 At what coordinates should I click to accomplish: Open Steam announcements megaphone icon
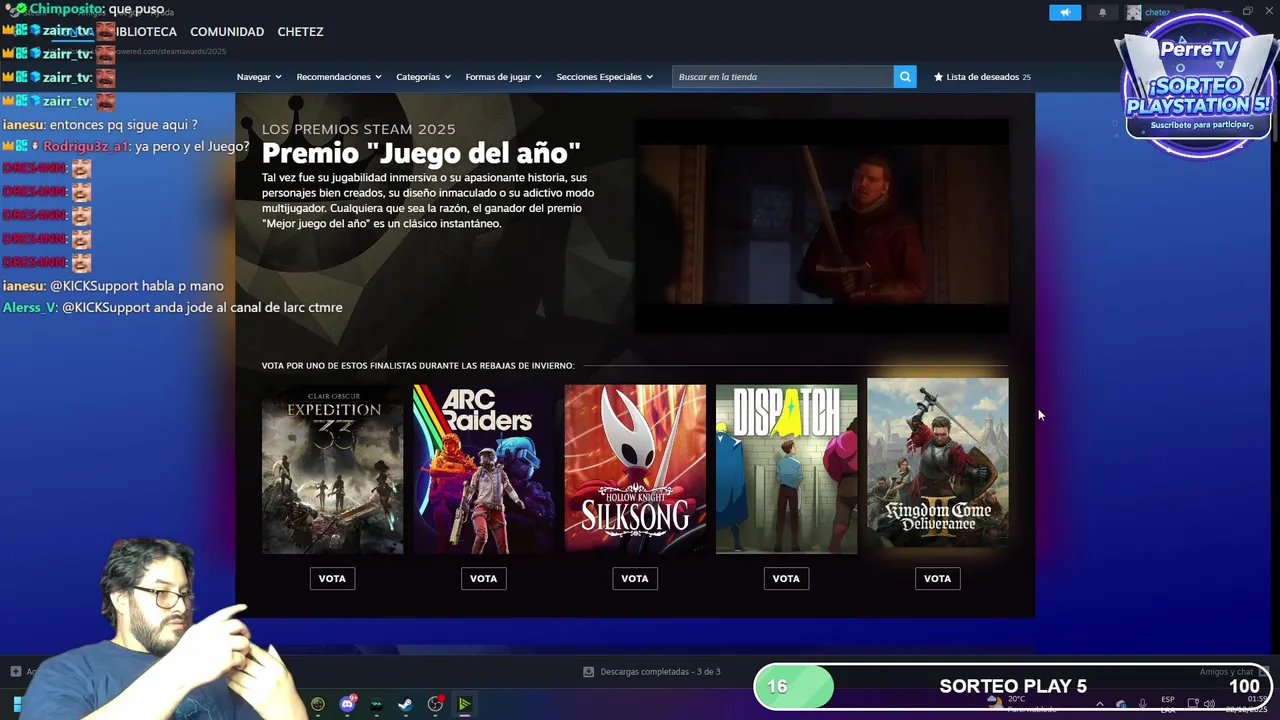[1064, 12]
